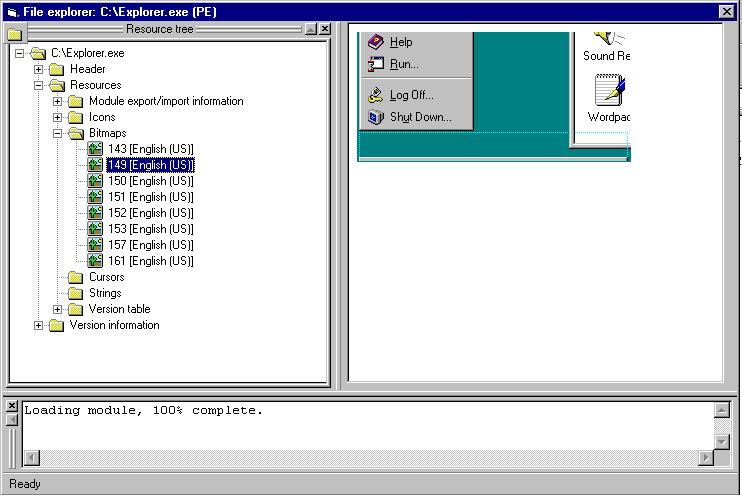
Task: Select 157 [English (US)] bitmap entry
Action: 150,245
